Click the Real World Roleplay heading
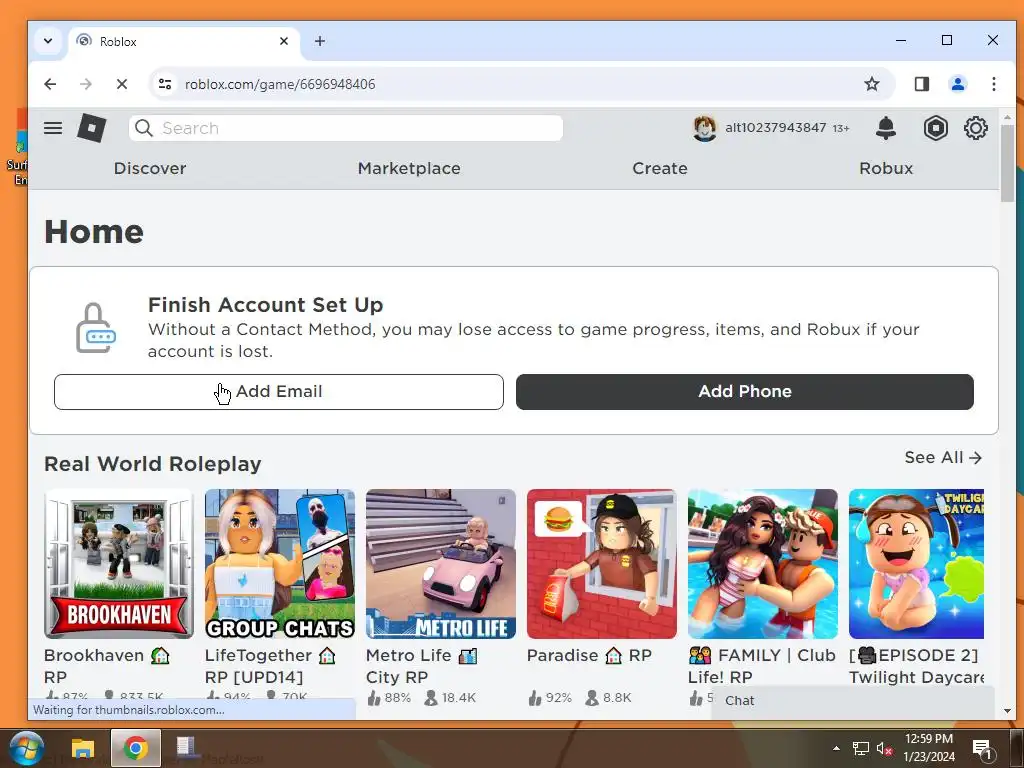 153,464
